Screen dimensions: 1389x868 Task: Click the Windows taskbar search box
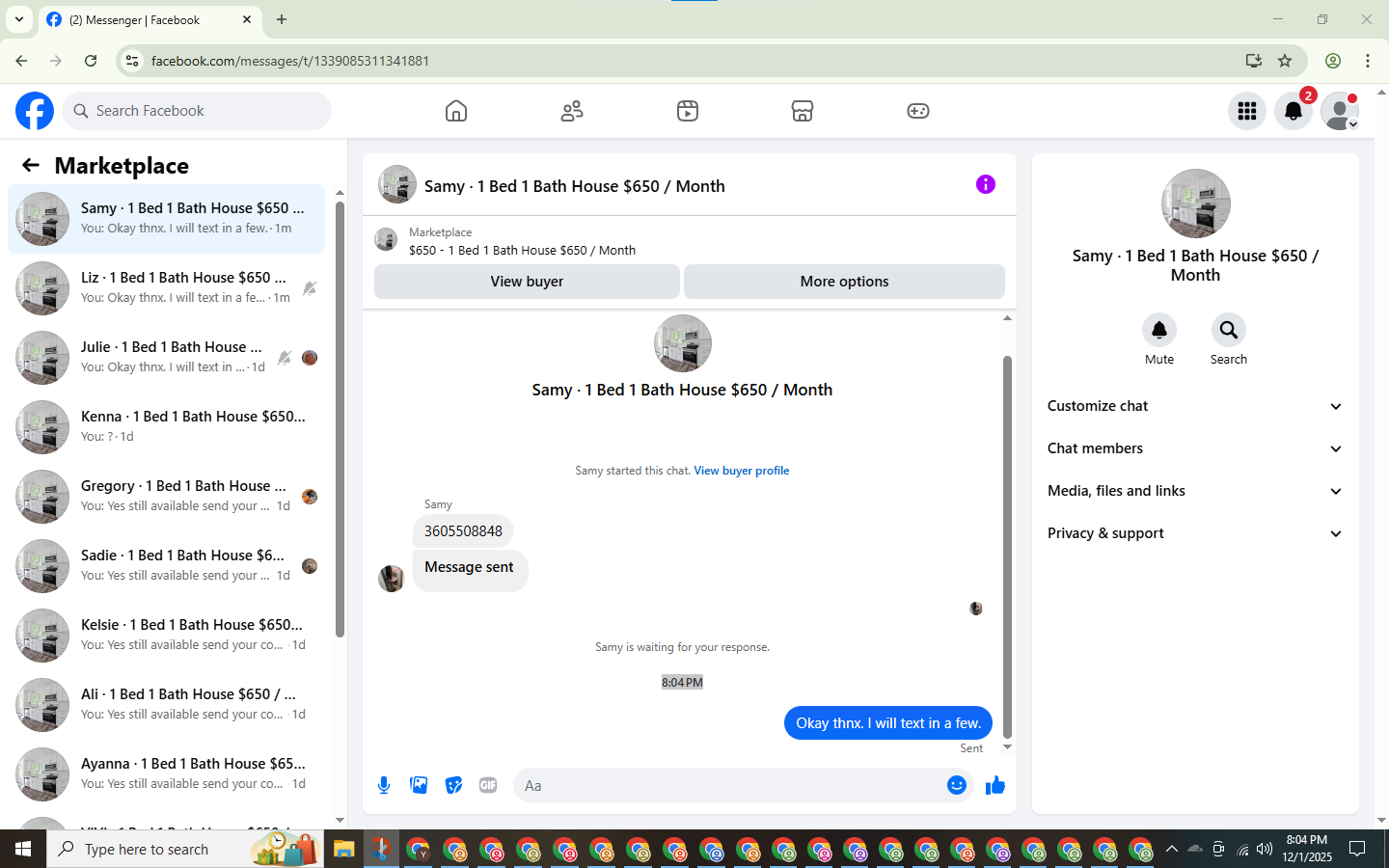click(185, 849)
